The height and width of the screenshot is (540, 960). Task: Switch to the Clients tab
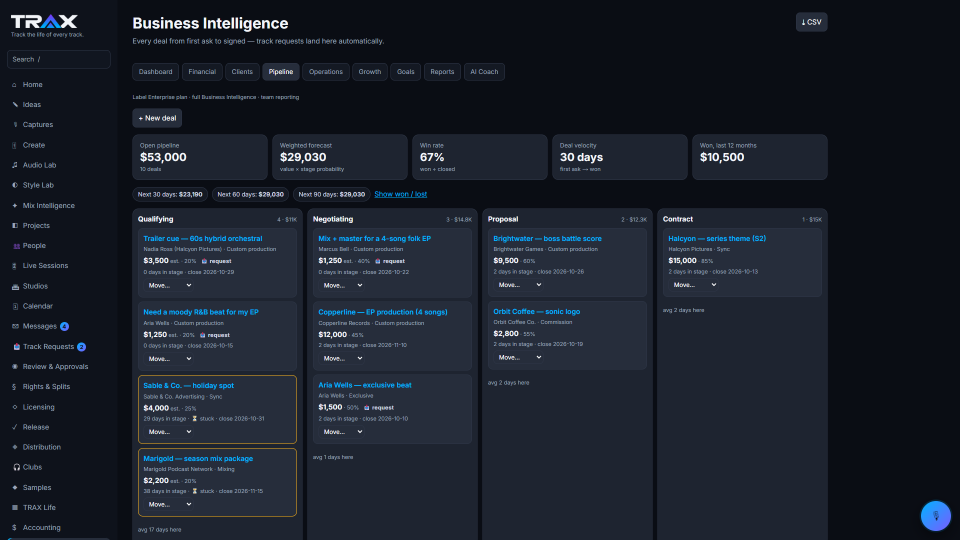tap(242, 72)
